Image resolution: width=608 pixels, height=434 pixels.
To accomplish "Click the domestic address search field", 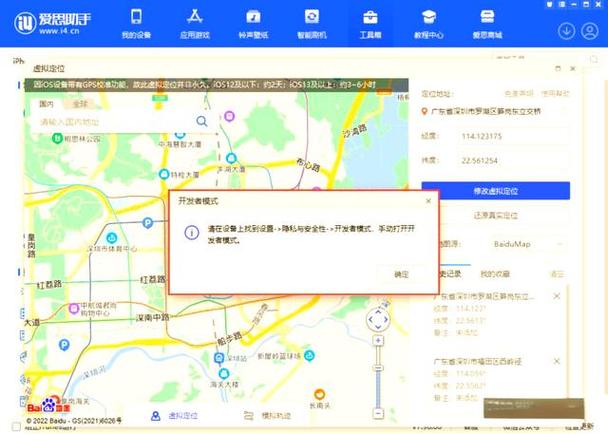I will [x=114, y=122].
